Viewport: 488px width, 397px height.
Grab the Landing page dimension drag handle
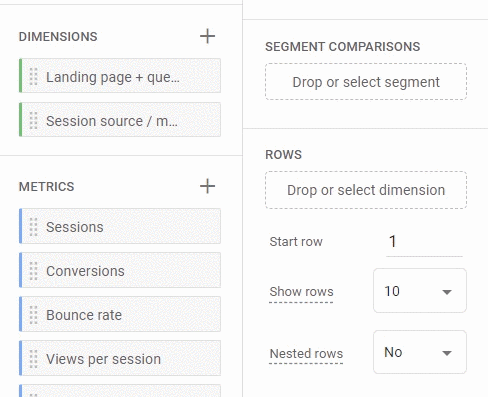(33, 76)
